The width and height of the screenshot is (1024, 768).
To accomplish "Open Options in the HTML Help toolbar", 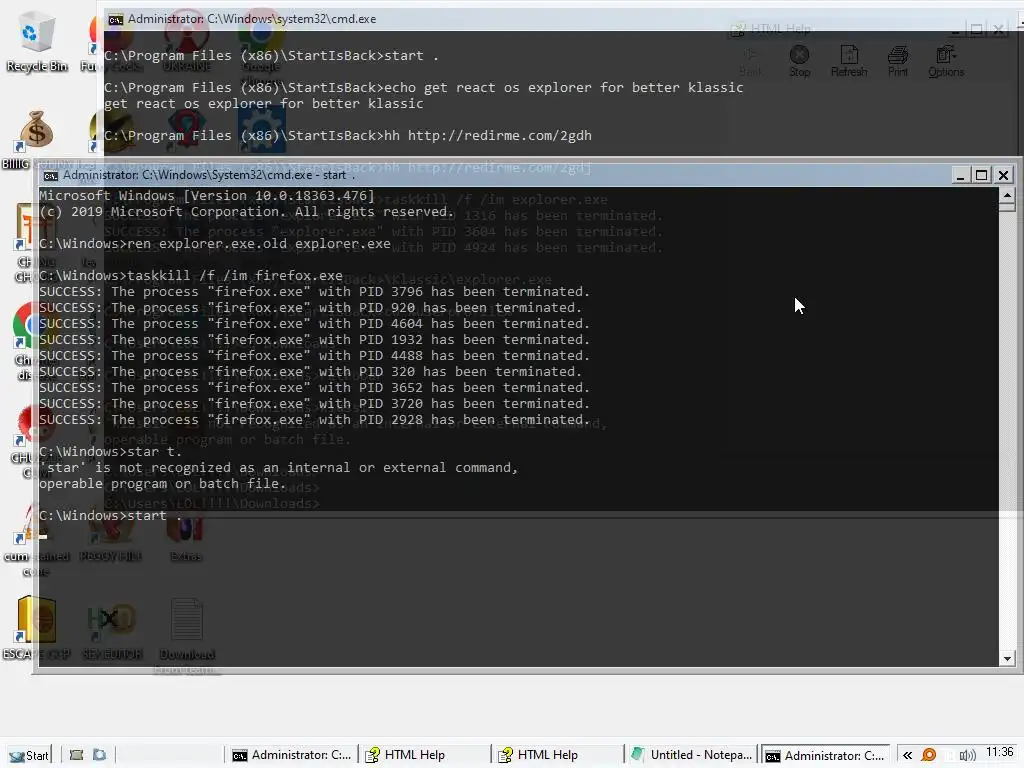I will (x=946, y=61).
